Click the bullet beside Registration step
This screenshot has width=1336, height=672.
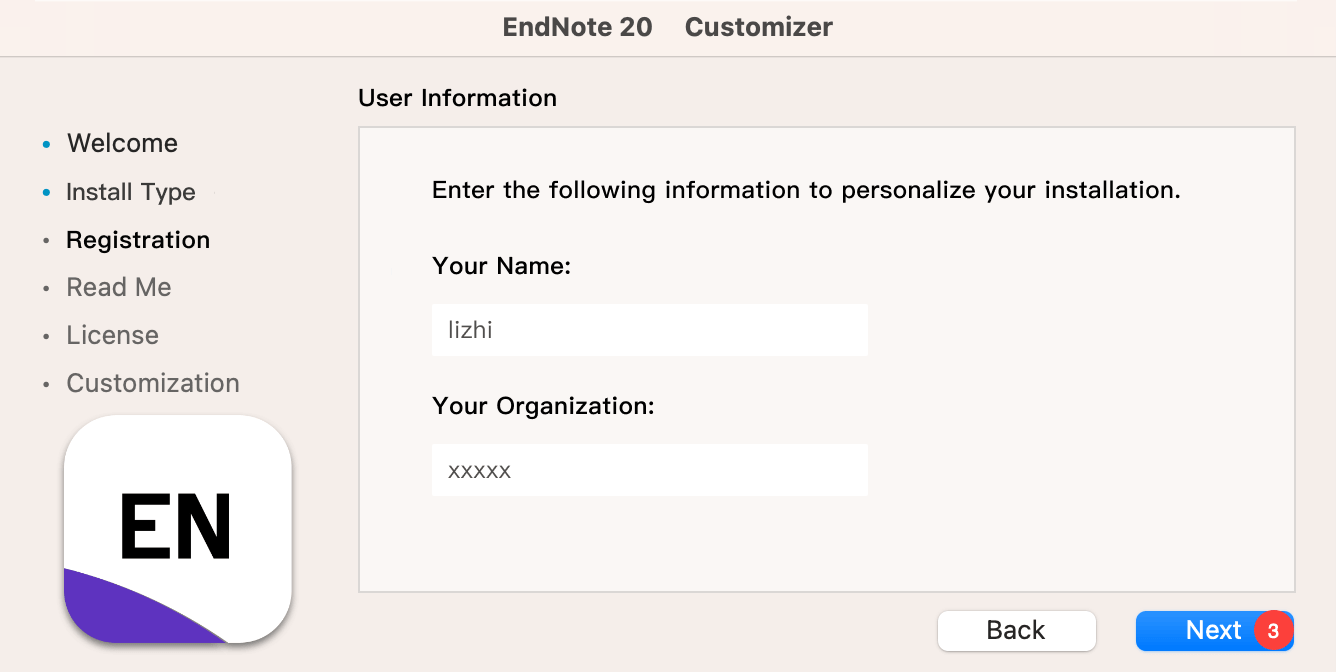[46, 241]
